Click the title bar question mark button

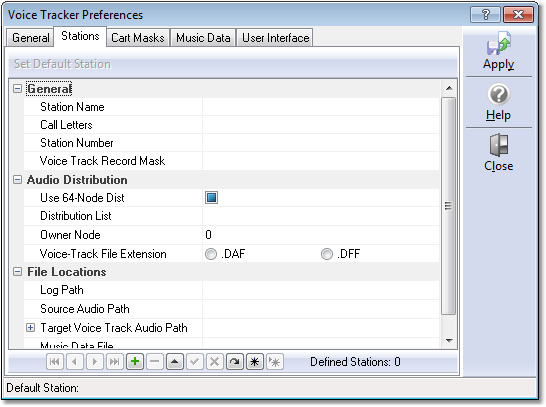click(x=485, y=15)
